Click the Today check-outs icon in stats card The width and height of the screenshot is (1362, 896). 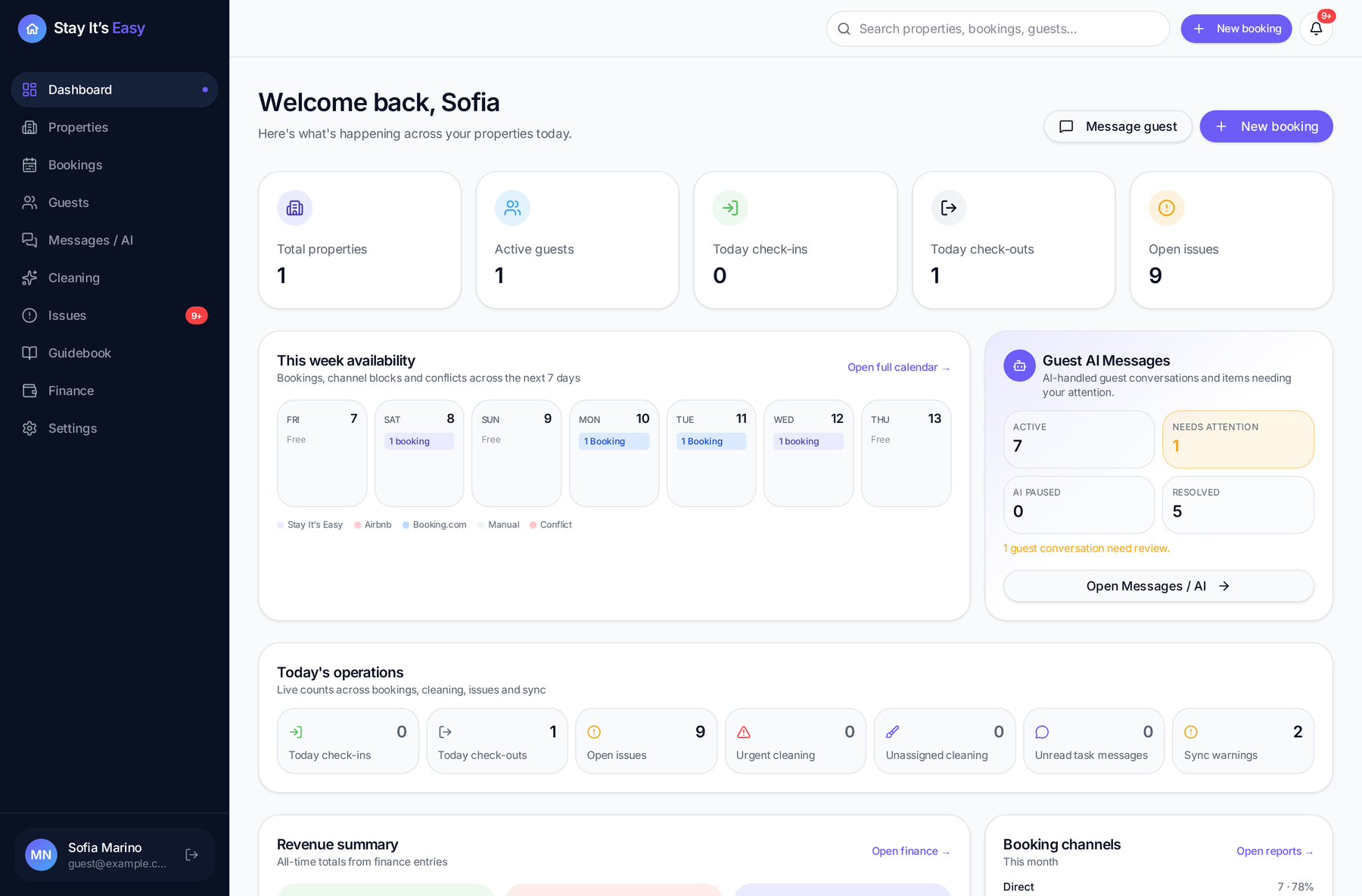tap(948, 208)
